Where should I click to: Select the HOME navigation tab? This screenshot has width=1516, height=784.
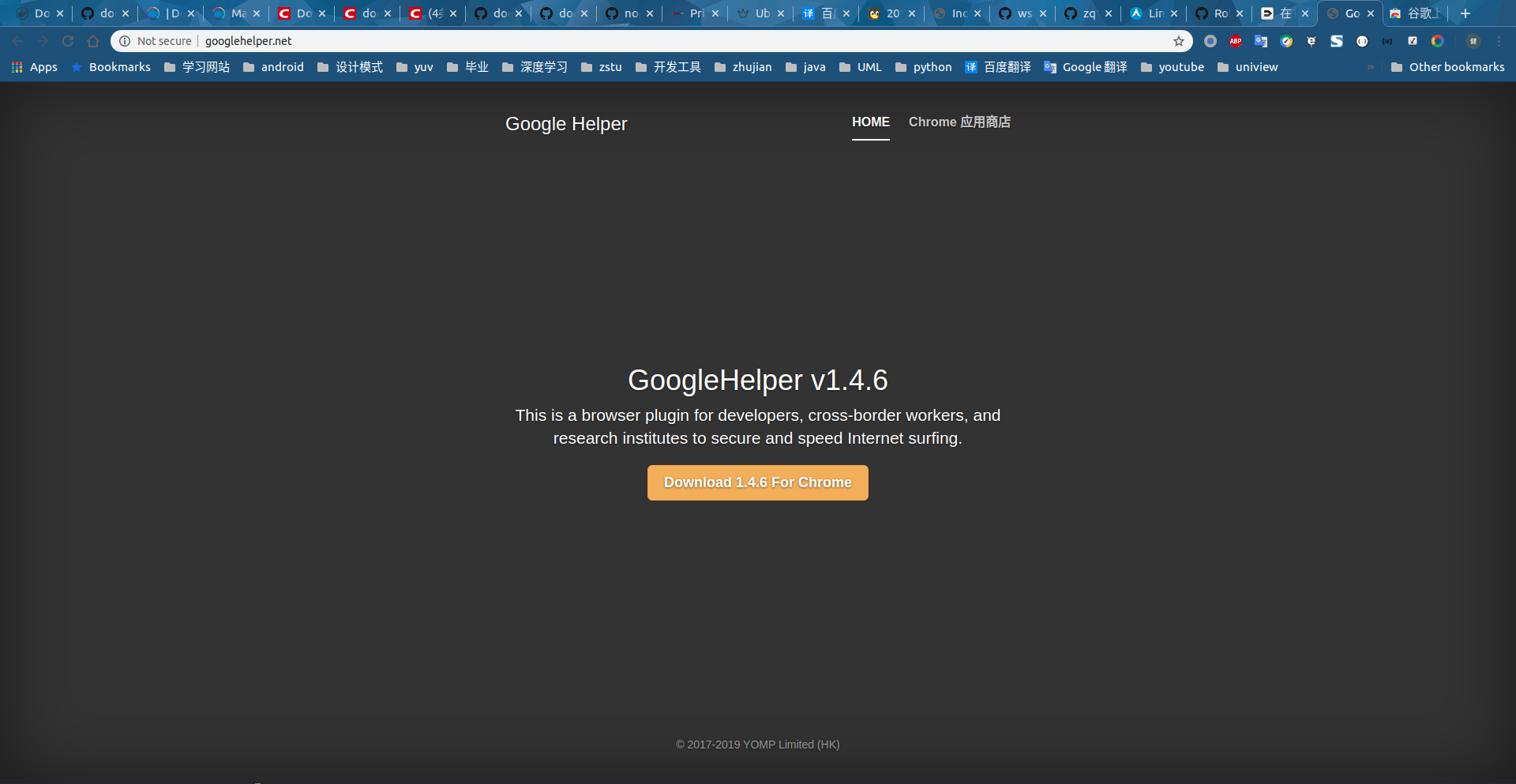870,122
